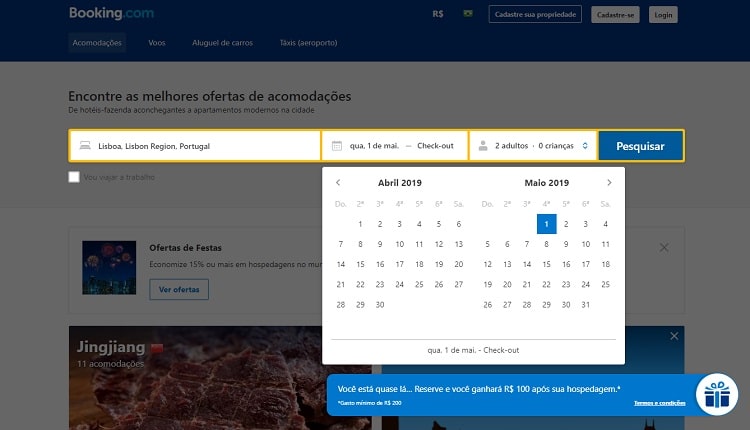750x430 pixels.
Task: Select May 17 in the calendar
Action: [x=585, y=264]
